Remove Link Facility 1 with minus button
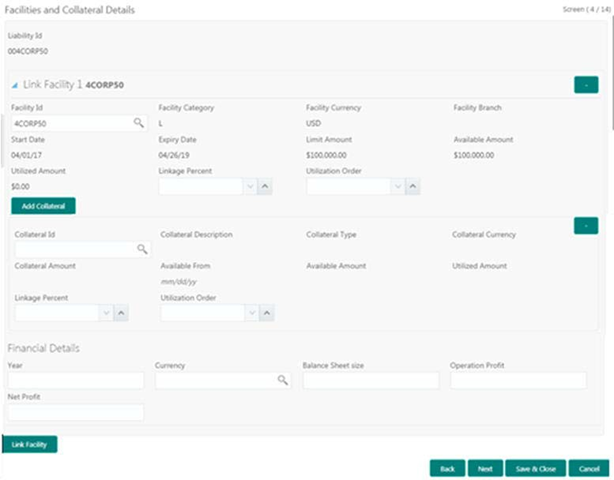This screenshot has height=480, width=614. 586,85
